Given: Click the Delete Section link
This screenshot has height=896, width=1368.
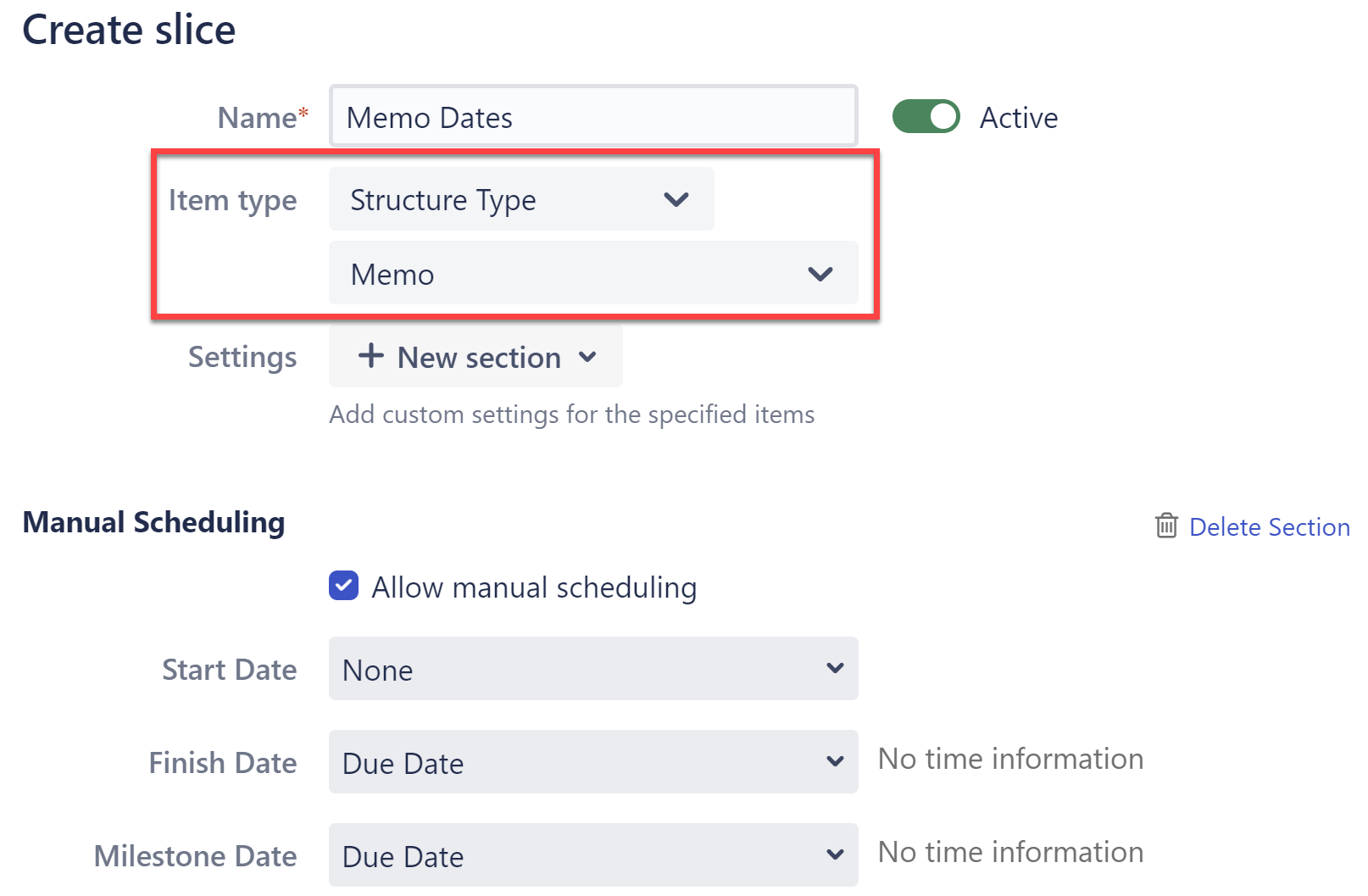Looking at the screenshot, I should click(x=1270, y=526).
